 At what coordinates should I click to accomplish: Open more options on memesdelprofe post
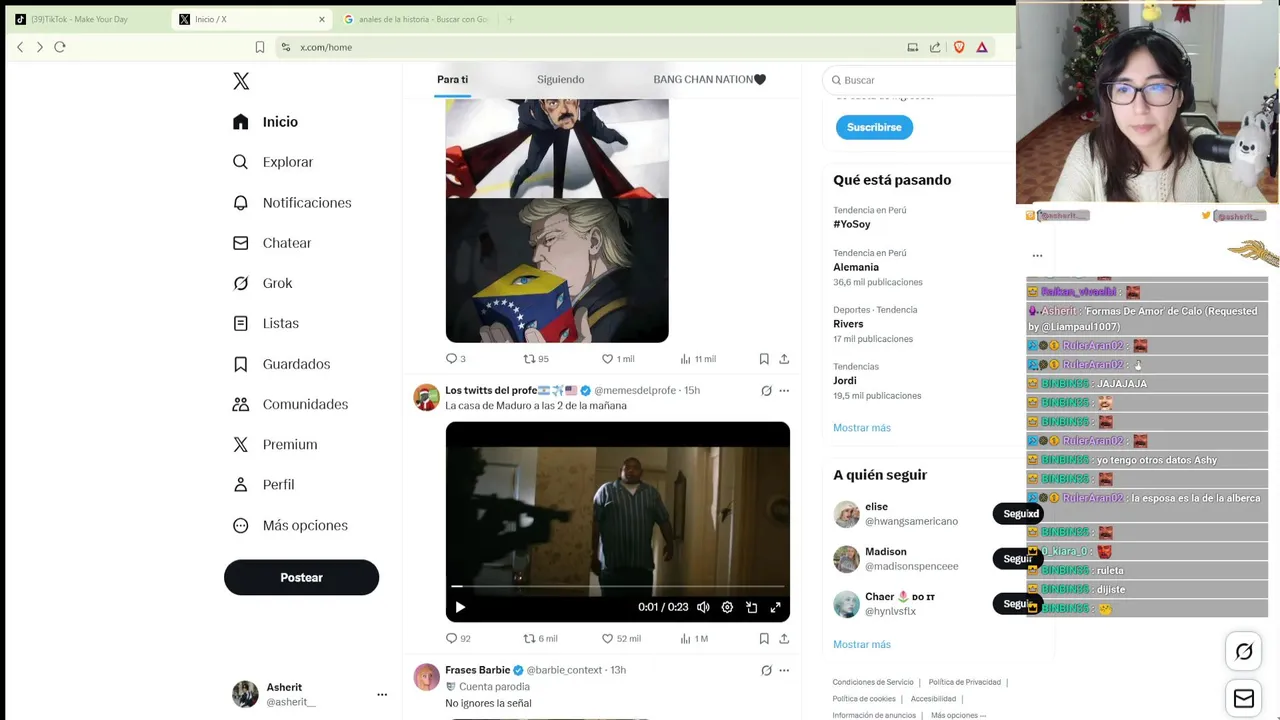pyautogui.click(x=784, y=391)
